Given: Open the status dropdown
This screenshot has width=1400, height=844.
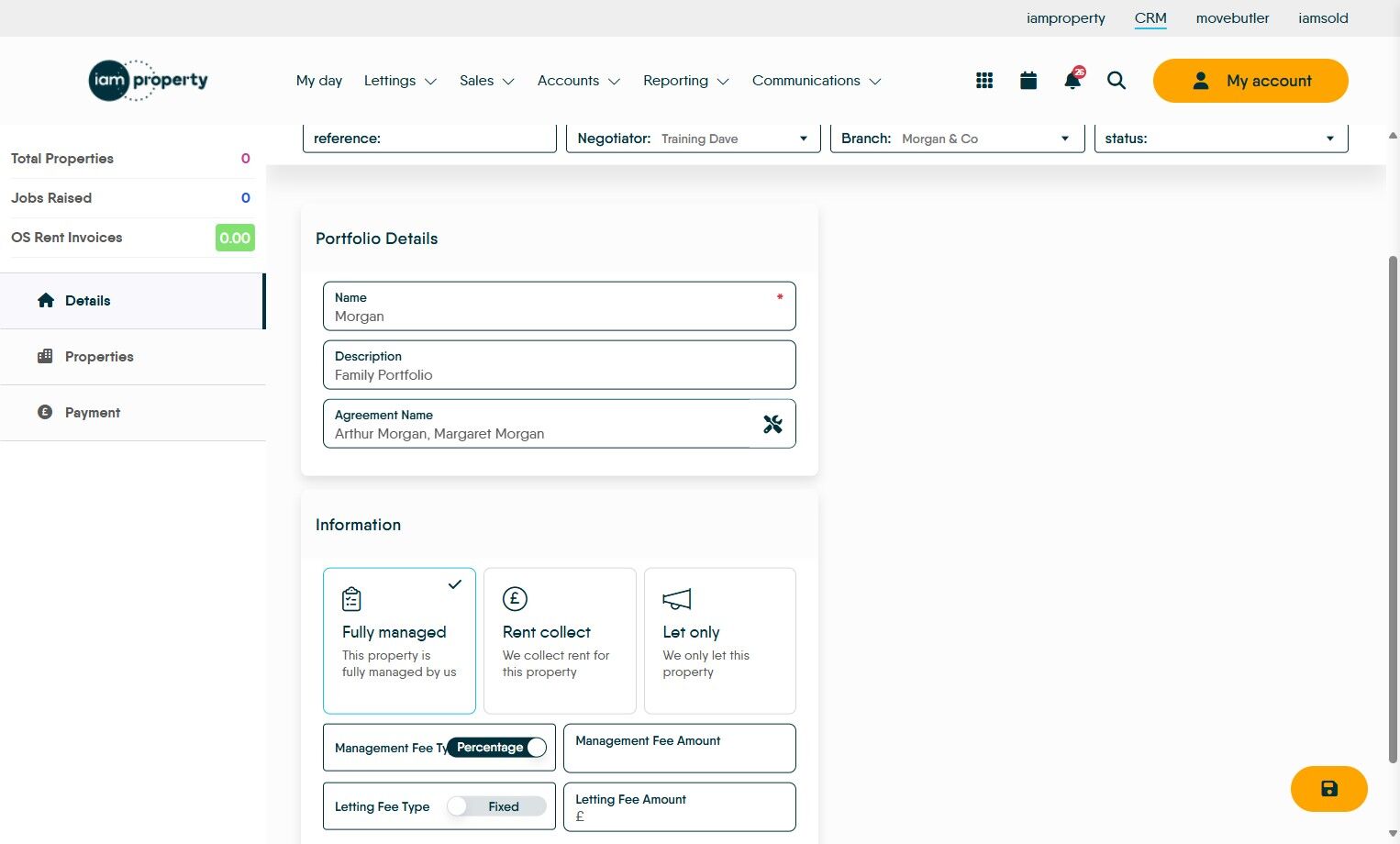Looking at the screenshot, I should (1221, 139).
